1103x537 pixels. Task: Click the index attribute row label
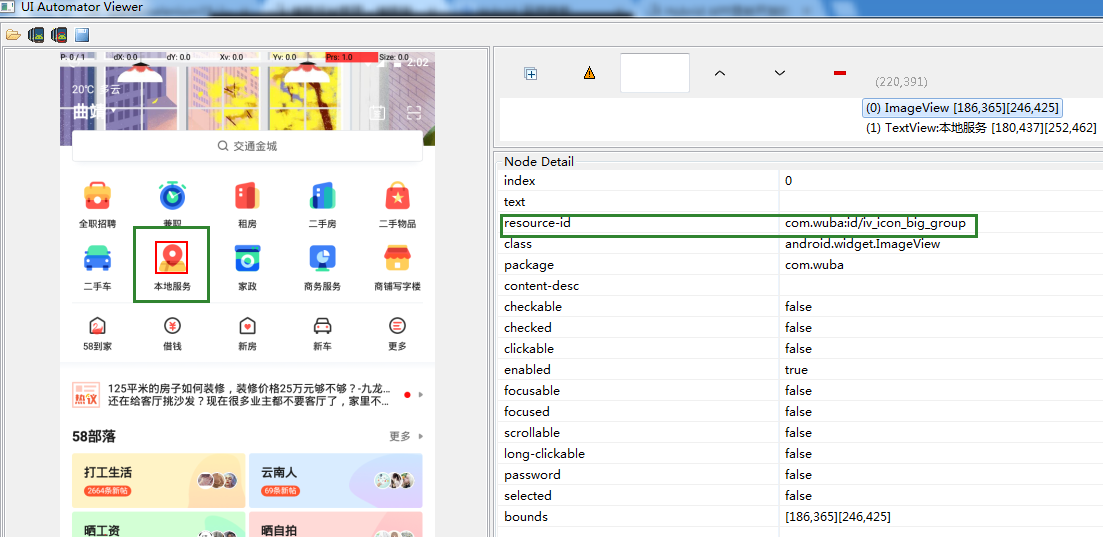point(520,181)
